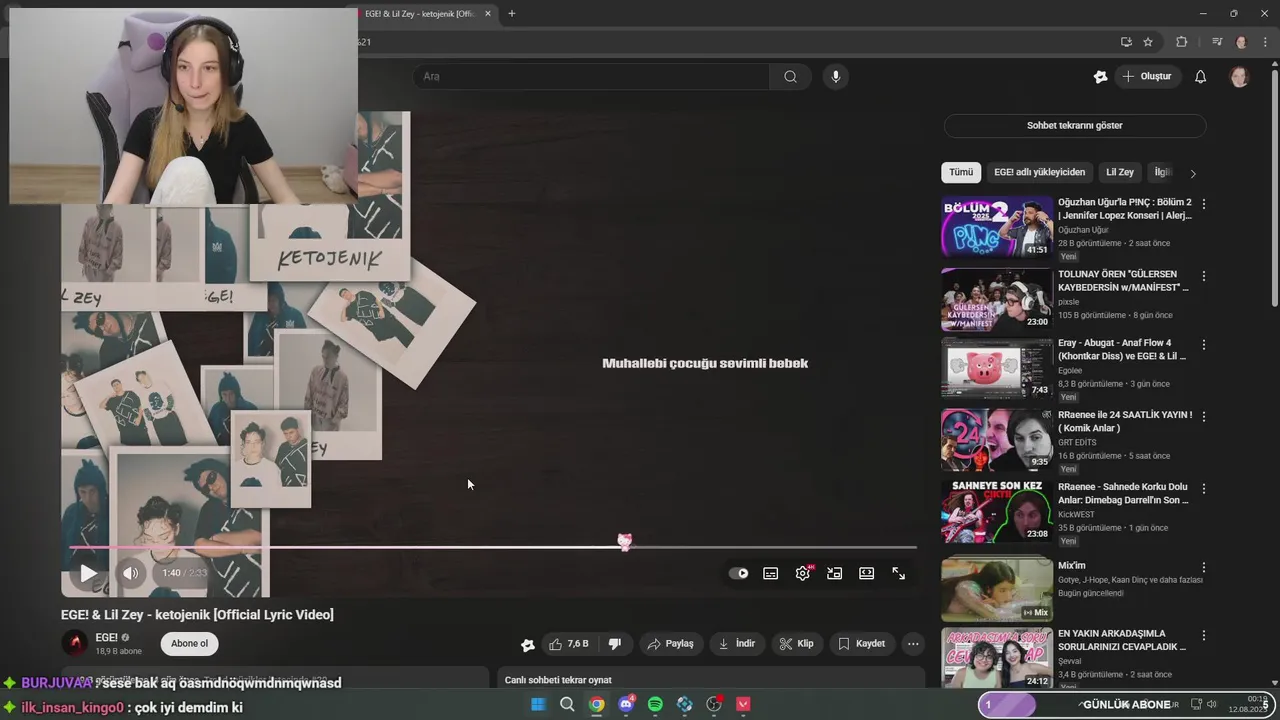Screen dimensions: 1280x720
Task: Open Chrome profile avatar in toolbar
Action: 1242,42
